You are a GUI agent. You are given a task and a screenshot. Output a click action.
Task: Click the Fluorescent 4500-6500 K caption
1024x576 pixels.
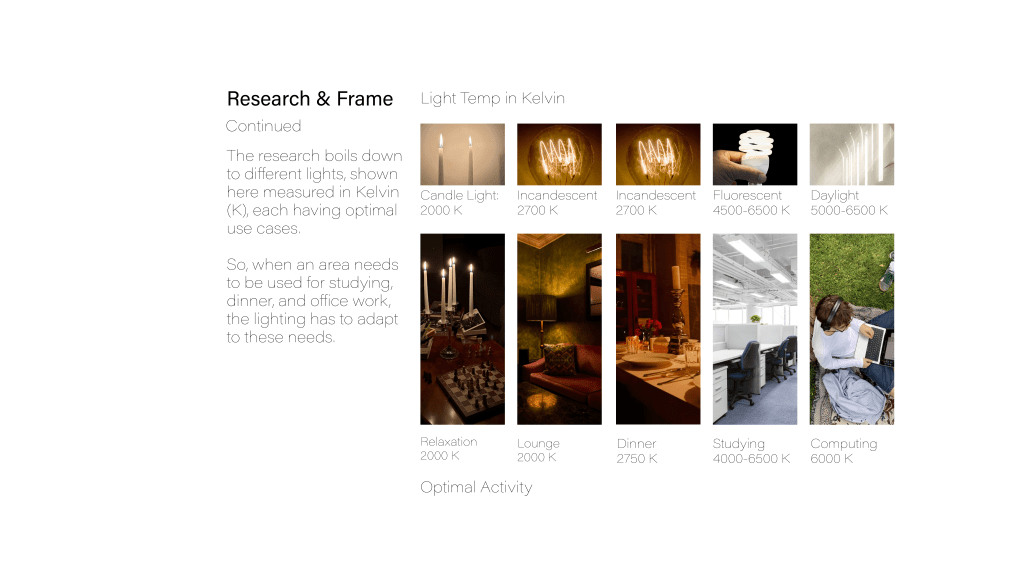click(x=751, y=202)
